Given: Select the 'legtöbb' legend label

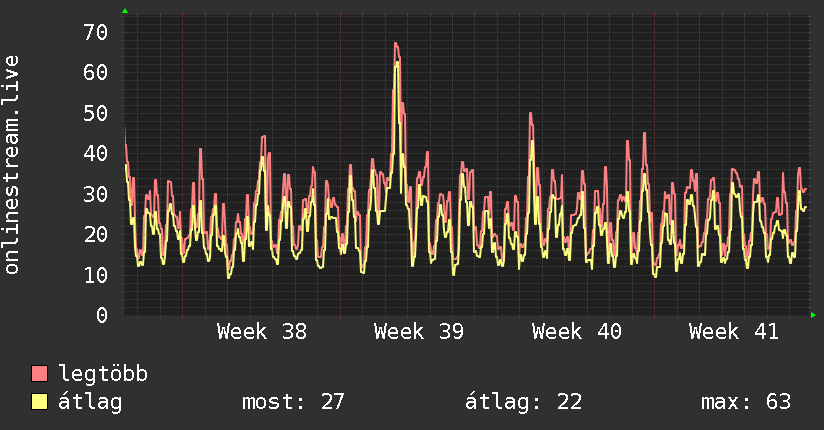Looking at the screenshot, I should [x=103, y=374].
